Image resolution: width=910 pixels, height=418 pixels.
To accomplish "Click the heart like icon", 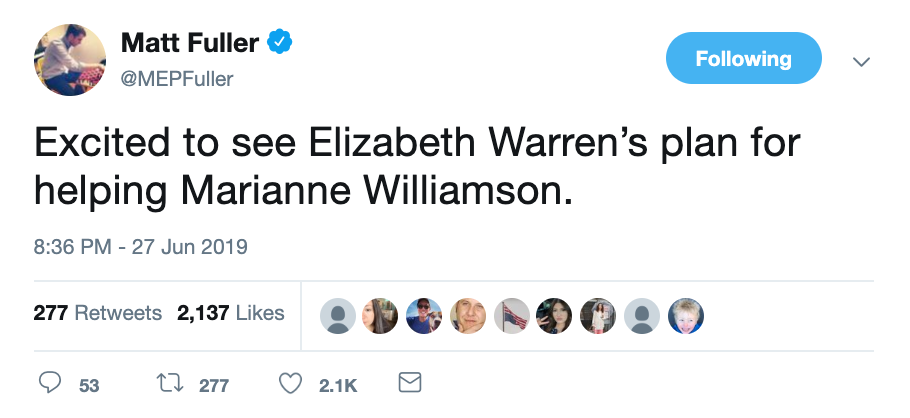I will pos(289,384).
